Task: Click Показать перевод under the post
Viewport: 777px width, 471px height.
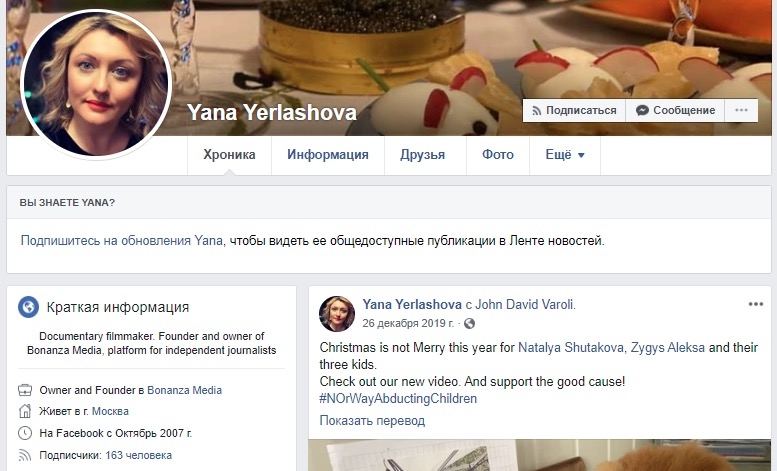Action: [372, 420]
